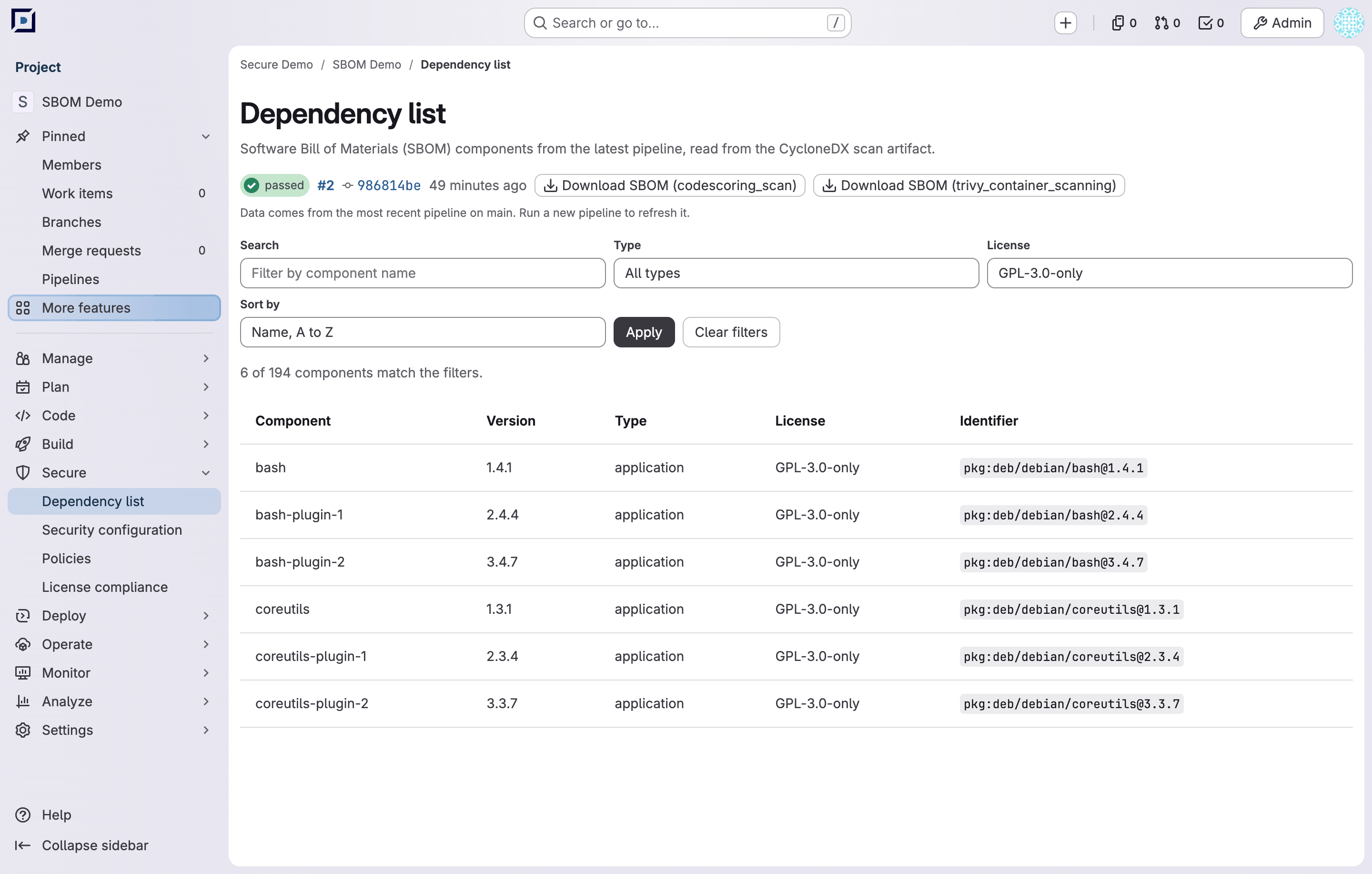Open the Admin area button

(x=1282, y=23)
